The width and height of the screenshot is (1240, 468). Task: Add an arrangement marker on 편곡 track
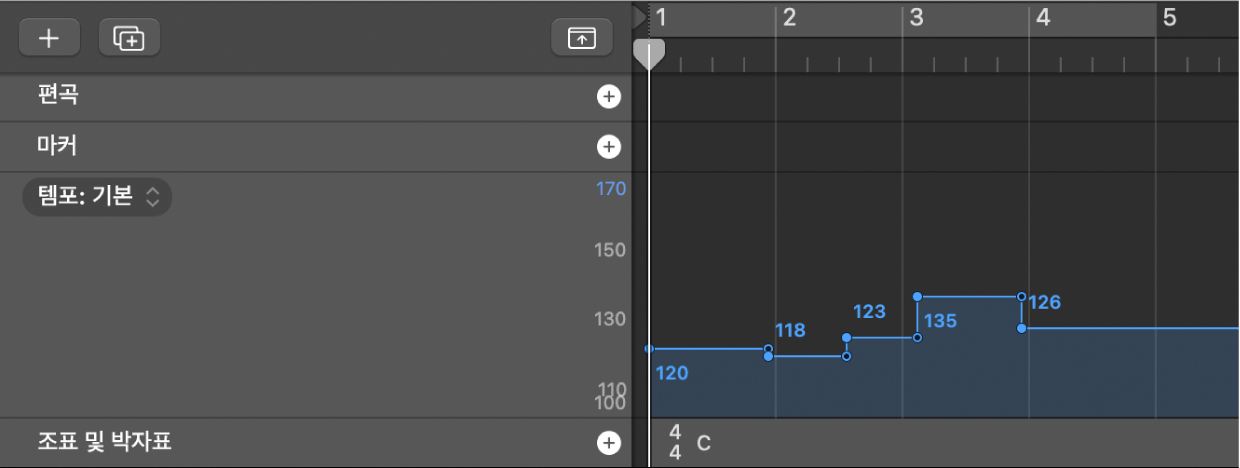[608, 97]
